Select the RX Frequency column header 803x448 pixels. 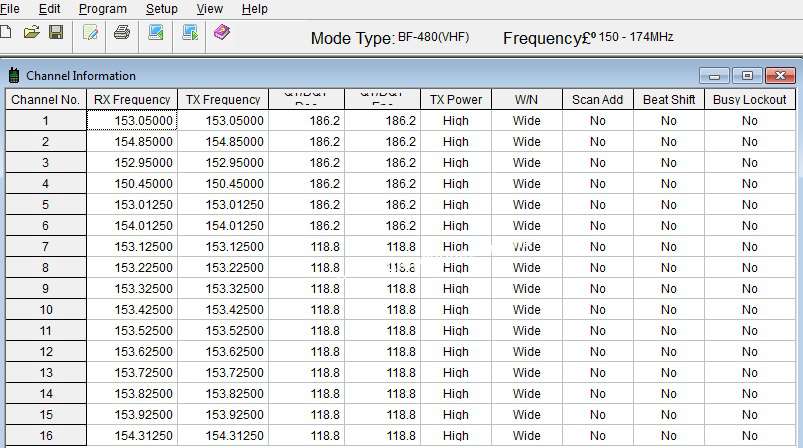click(132, 99)
